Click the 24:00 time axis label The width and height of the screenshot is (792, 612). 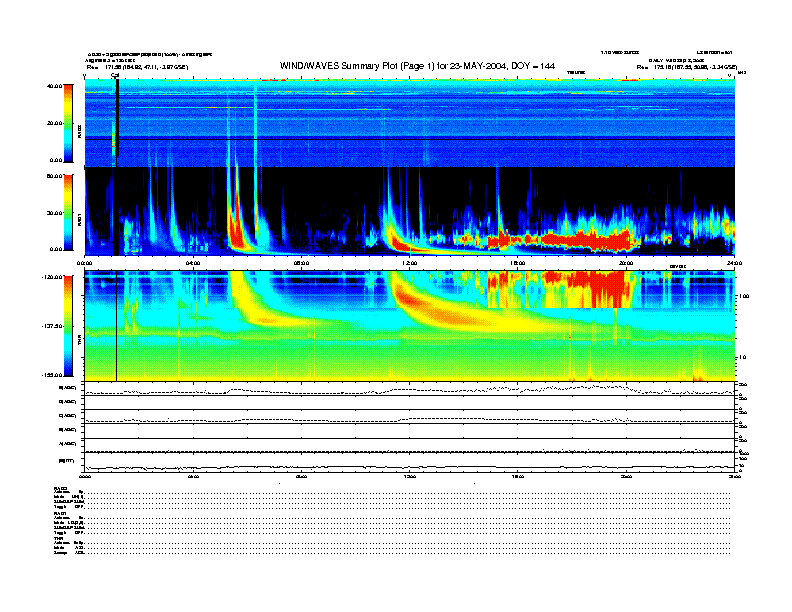coord(734,263)
